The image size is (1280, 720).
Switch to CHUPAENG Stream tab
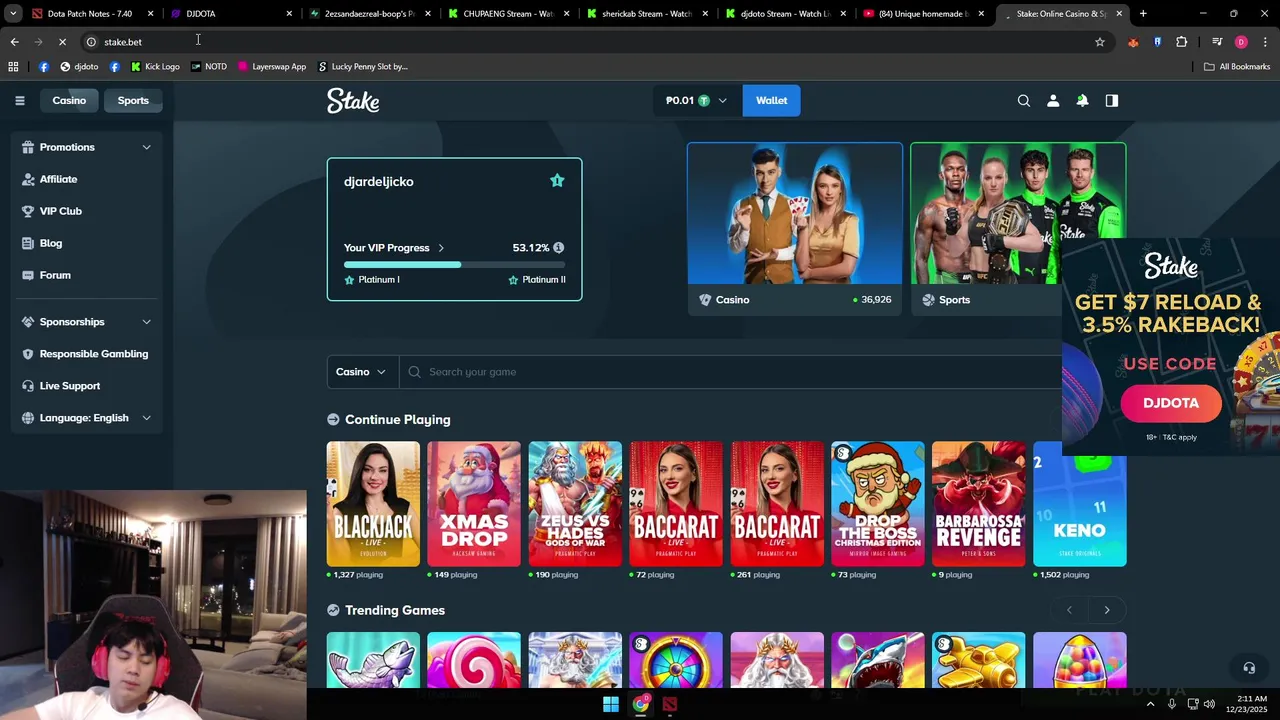507,14
